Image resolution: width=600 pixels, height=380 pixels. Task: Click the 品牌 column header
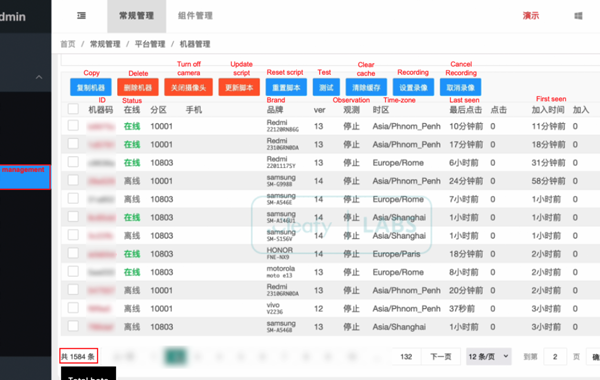coord(275,110)
